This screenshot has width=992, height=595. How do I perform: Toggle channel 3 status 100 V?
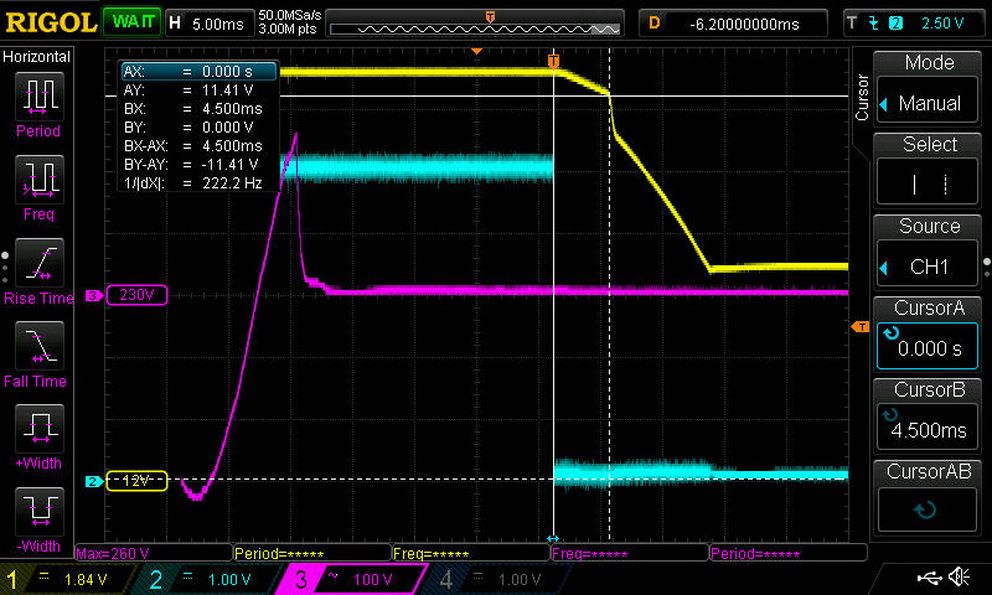click(x=349, y=579)
